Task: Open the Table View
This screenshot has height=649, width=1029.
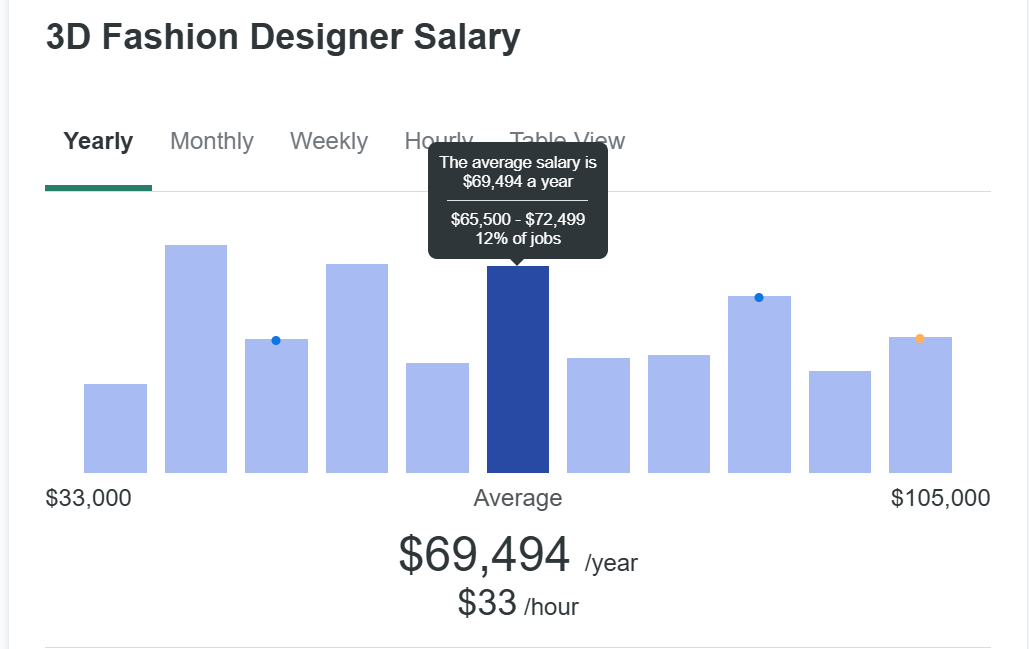Action: click(x=566, y=140)
